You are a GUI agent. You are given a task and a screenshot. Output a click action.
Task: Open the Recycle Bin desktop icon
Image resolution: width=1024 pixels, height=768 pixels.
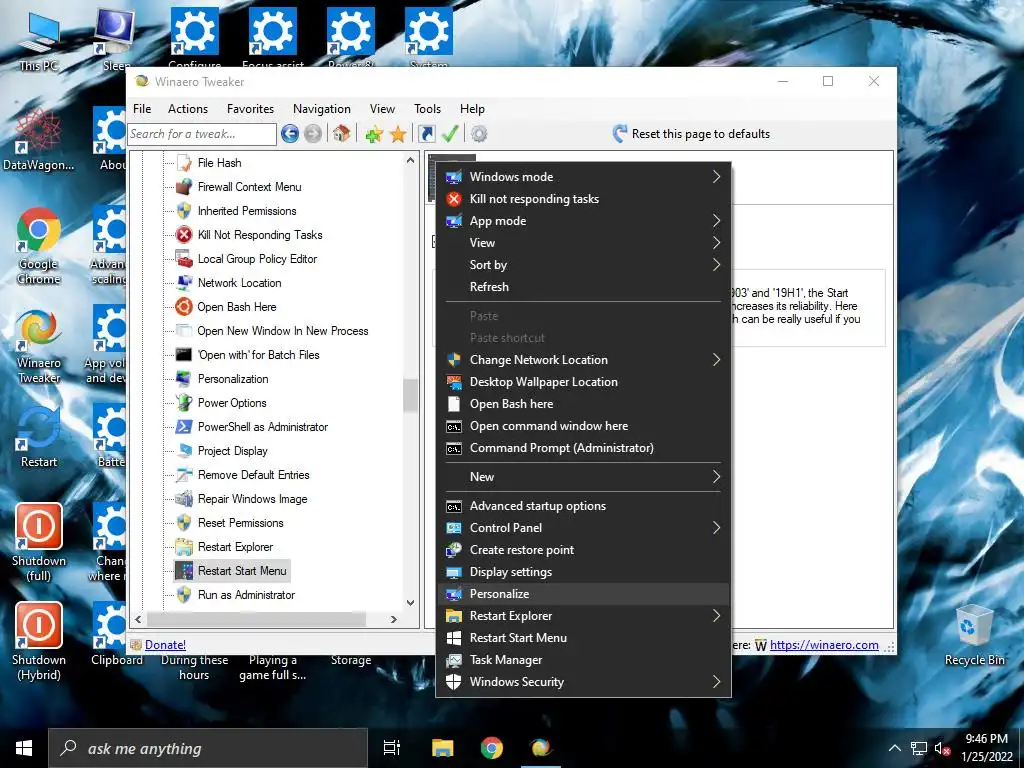click(x=974, y=635)
